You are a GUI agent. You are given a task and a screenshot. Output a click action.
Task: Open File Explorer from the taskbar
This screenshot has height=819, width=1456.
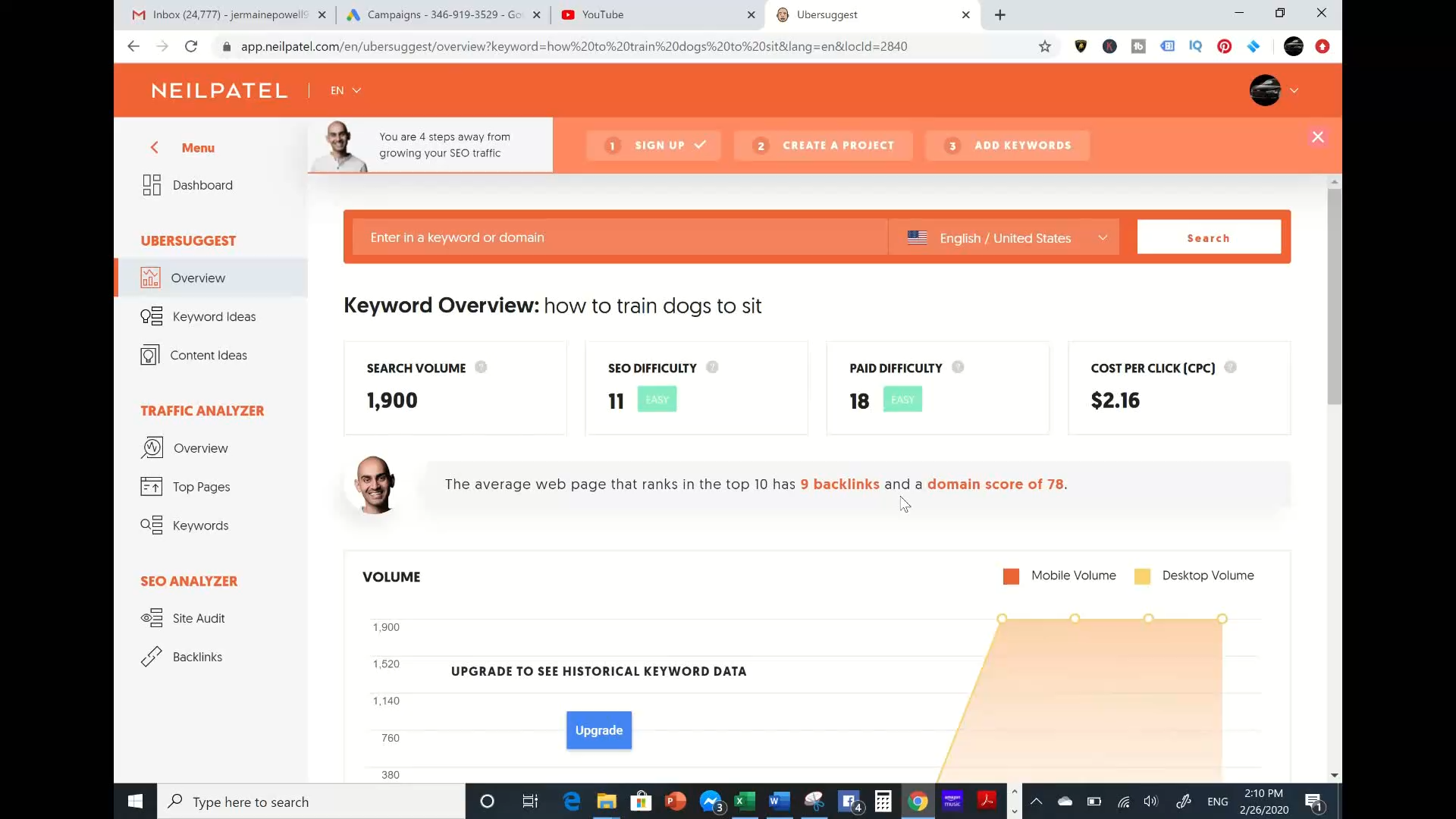tap(606, 802)
